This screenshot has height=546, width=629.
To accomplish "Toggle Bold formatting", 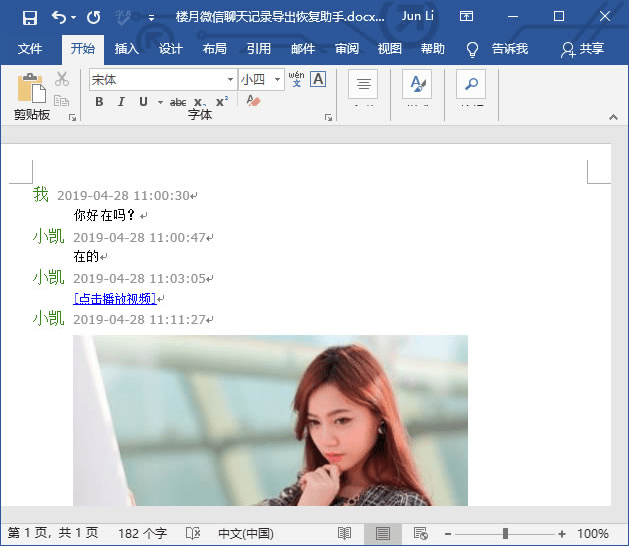I will click(99, 102).
